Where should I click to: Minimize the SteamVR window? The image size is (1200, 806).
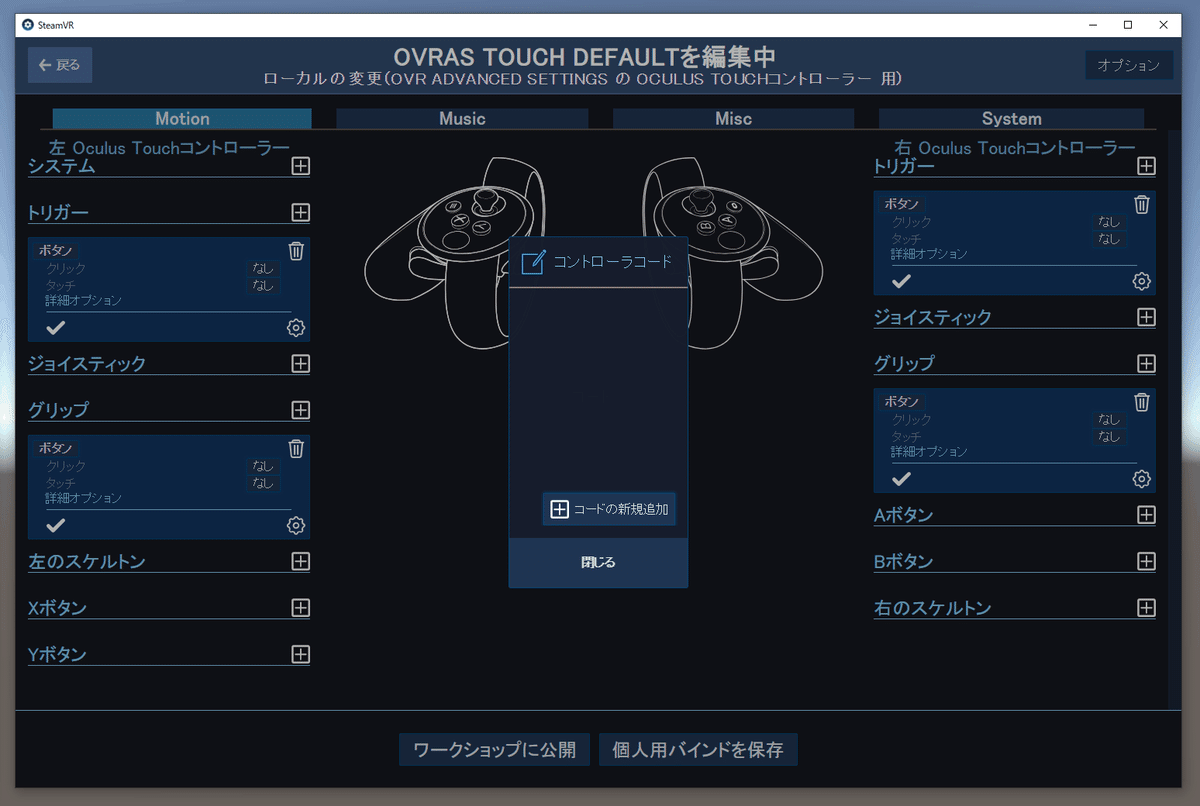point(1092,24)
